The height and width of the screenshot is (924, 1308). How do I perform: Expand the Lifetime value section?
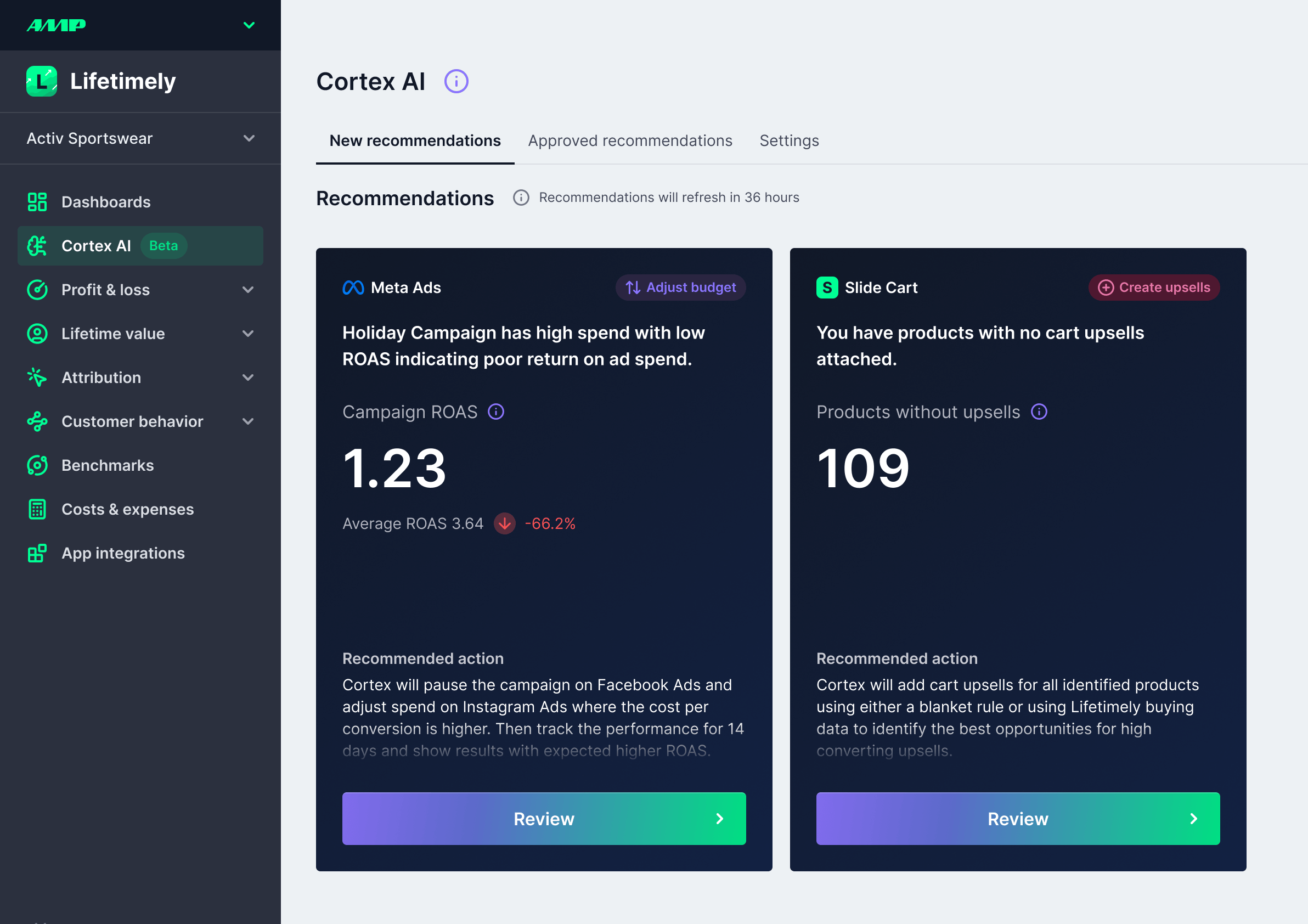248,333
